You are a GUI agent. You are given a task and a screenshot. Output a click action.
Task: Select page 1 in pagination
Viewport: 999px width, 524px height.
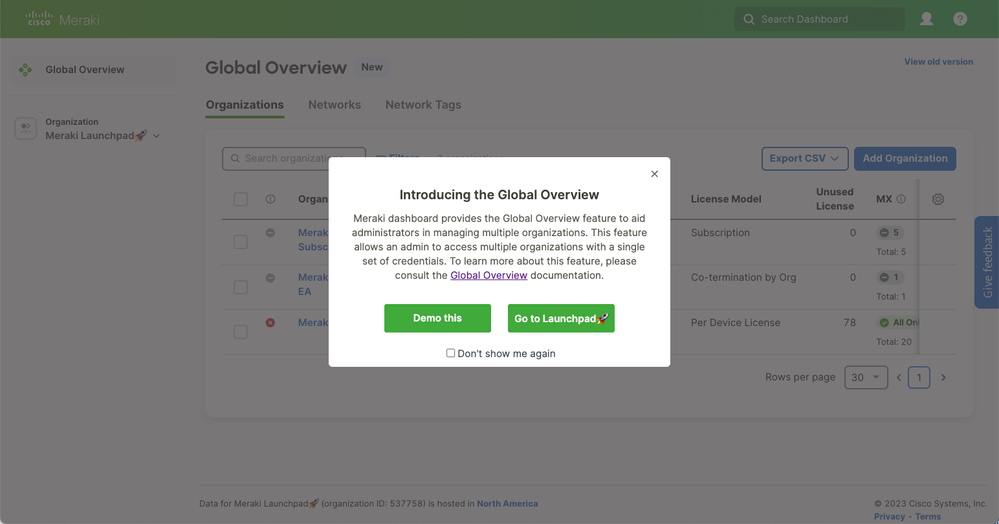919,377
